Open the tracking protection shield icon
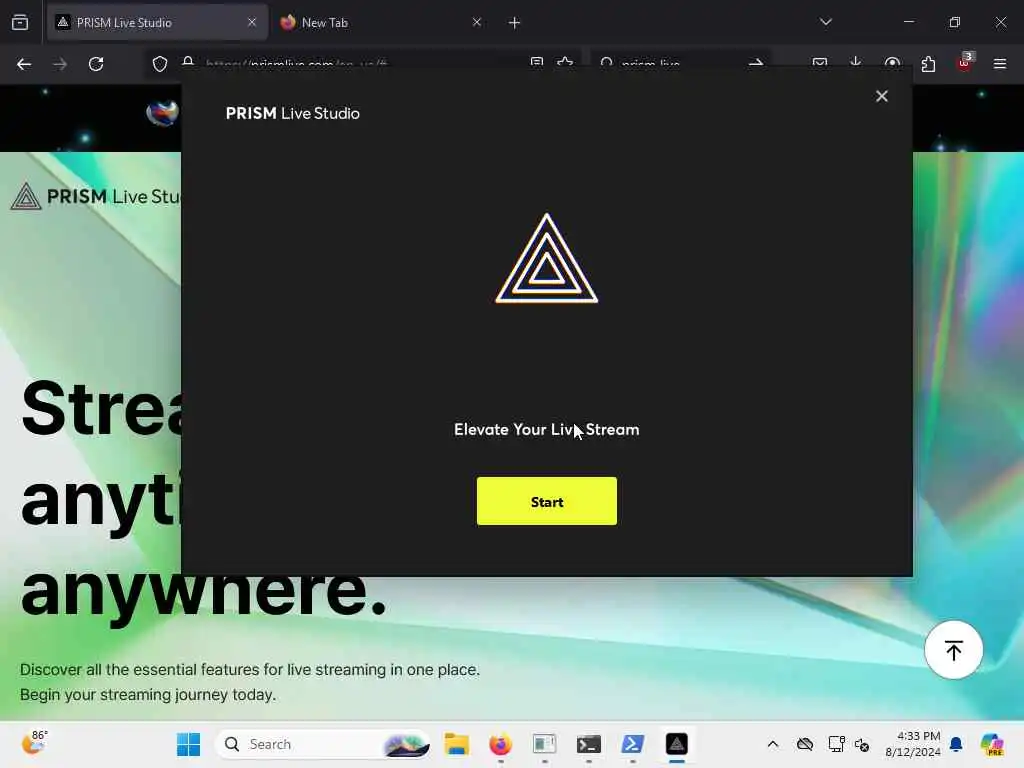The image size is (1024, 768). coord(160,64)
